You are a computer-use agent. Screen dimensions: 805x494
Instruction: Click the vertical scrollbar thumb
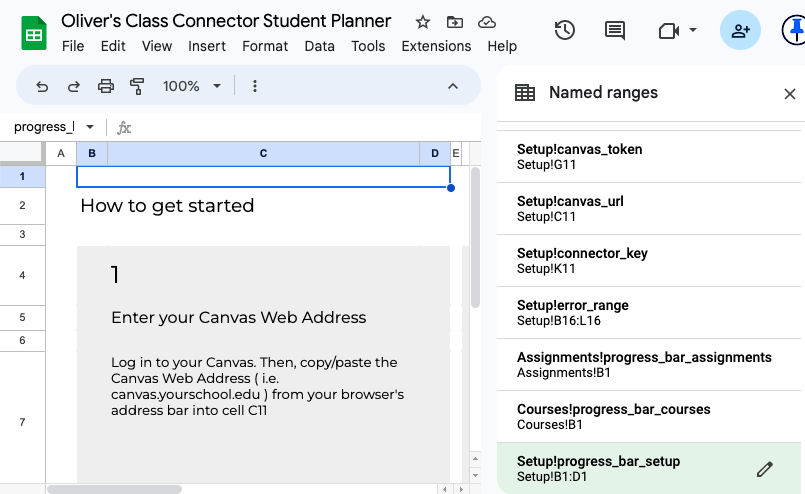(x=475, y=237)
